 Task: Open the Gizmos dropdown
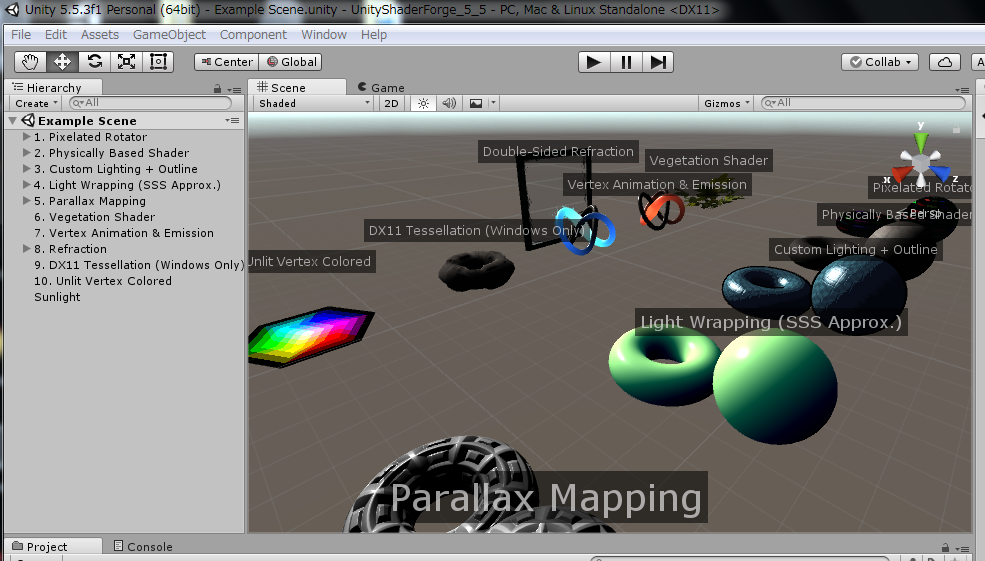tap(726, 103)
